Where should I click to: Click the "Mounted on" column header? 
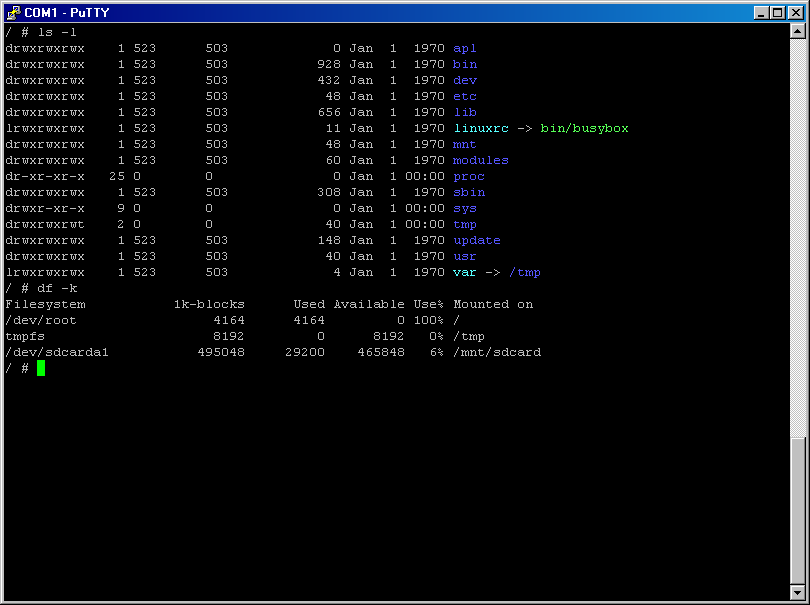coord(493,304)
